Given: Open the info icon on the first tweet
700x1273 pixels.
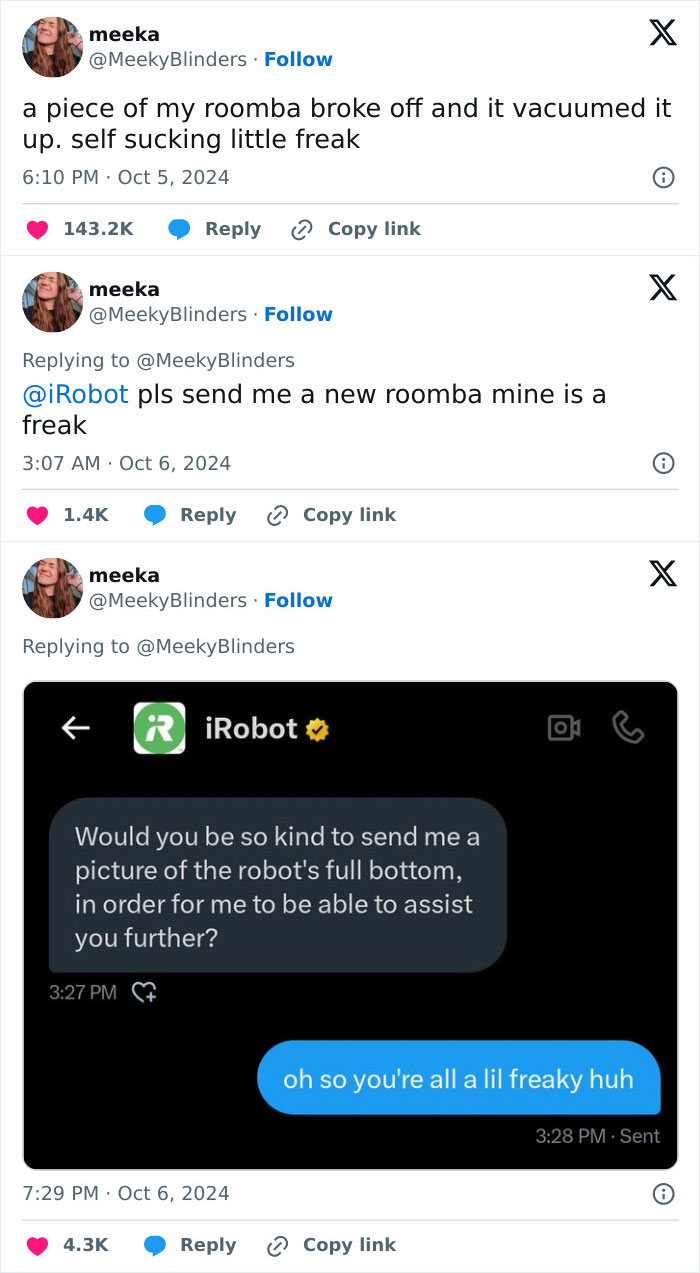Looking at the screenshot, I should click(x=662, y=177).
